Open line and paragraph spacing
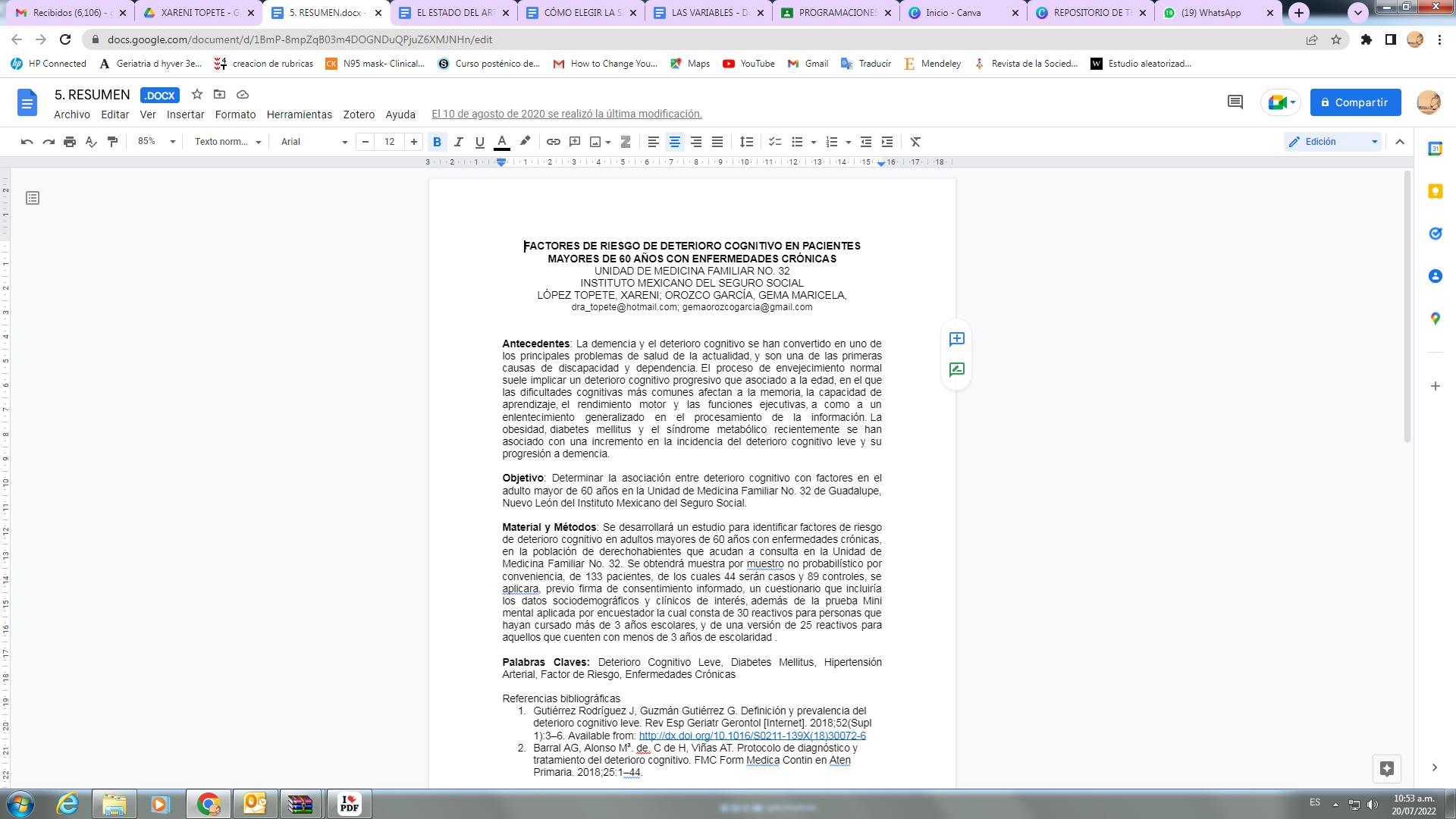The height and width of the screenshot is (819, 1456). [x=747, y=142]
